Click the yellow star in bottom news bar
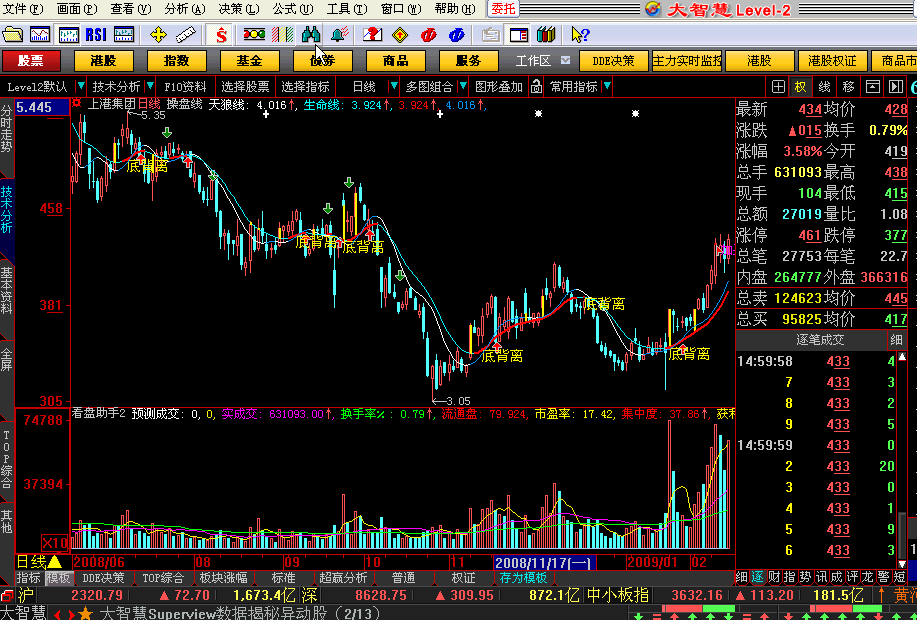This screenshot has width=917, height=620. click(x=85, y=613)
